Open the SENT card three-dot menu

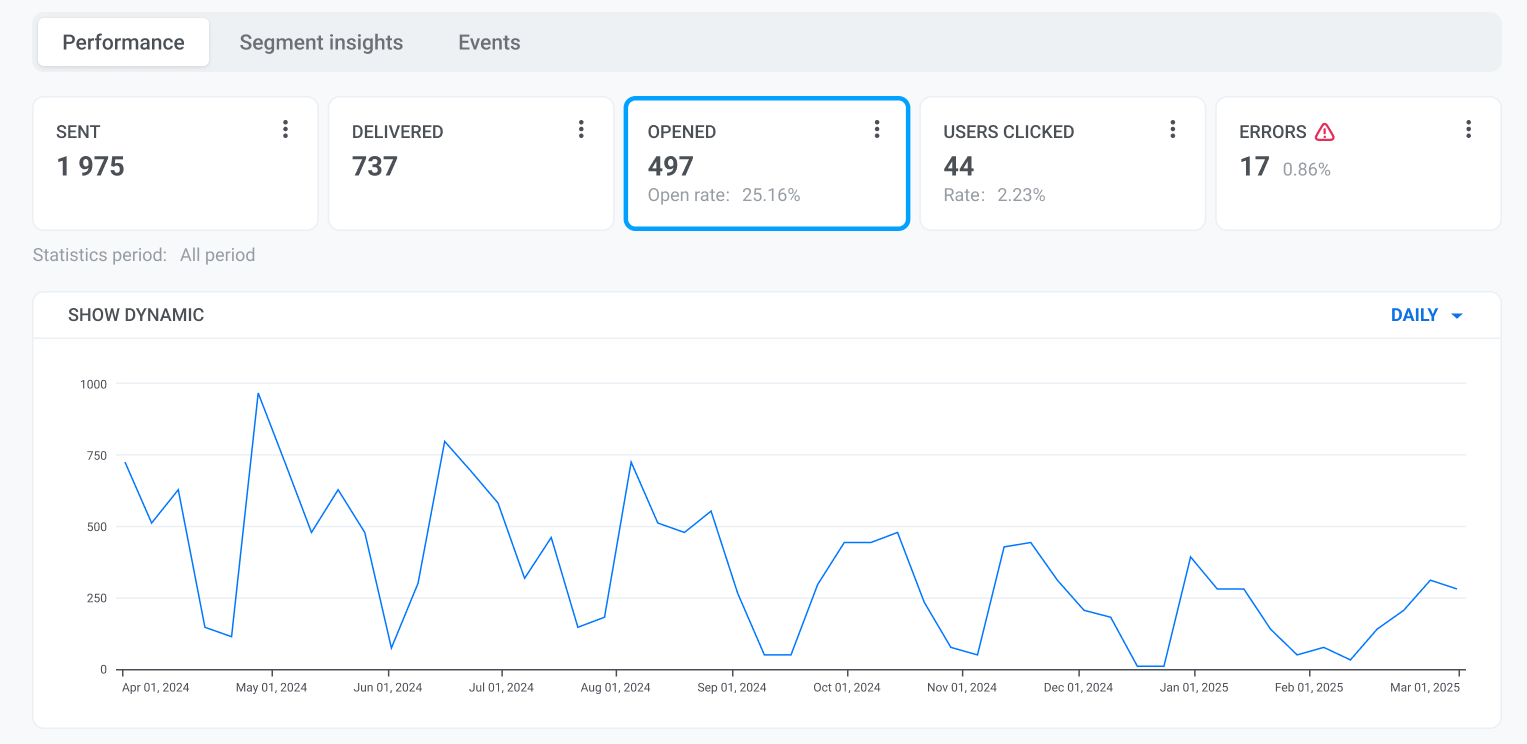coord(285,129)
